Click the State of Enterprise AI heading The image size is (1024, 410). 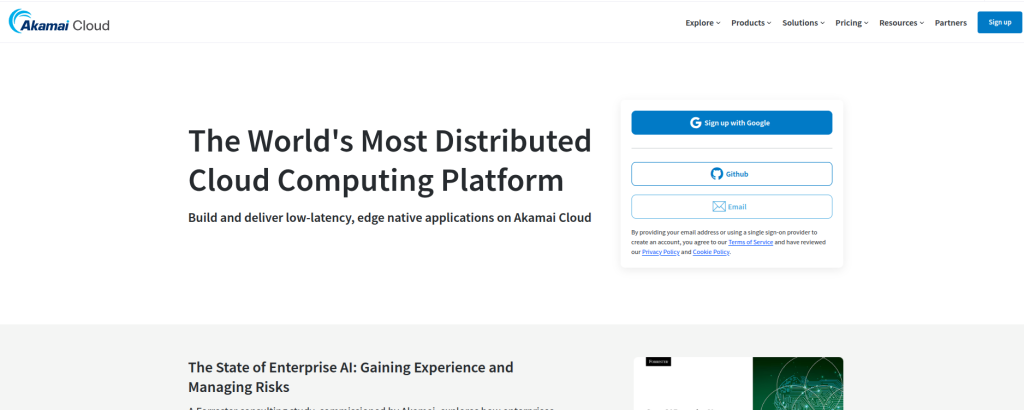tap(351, 377)
